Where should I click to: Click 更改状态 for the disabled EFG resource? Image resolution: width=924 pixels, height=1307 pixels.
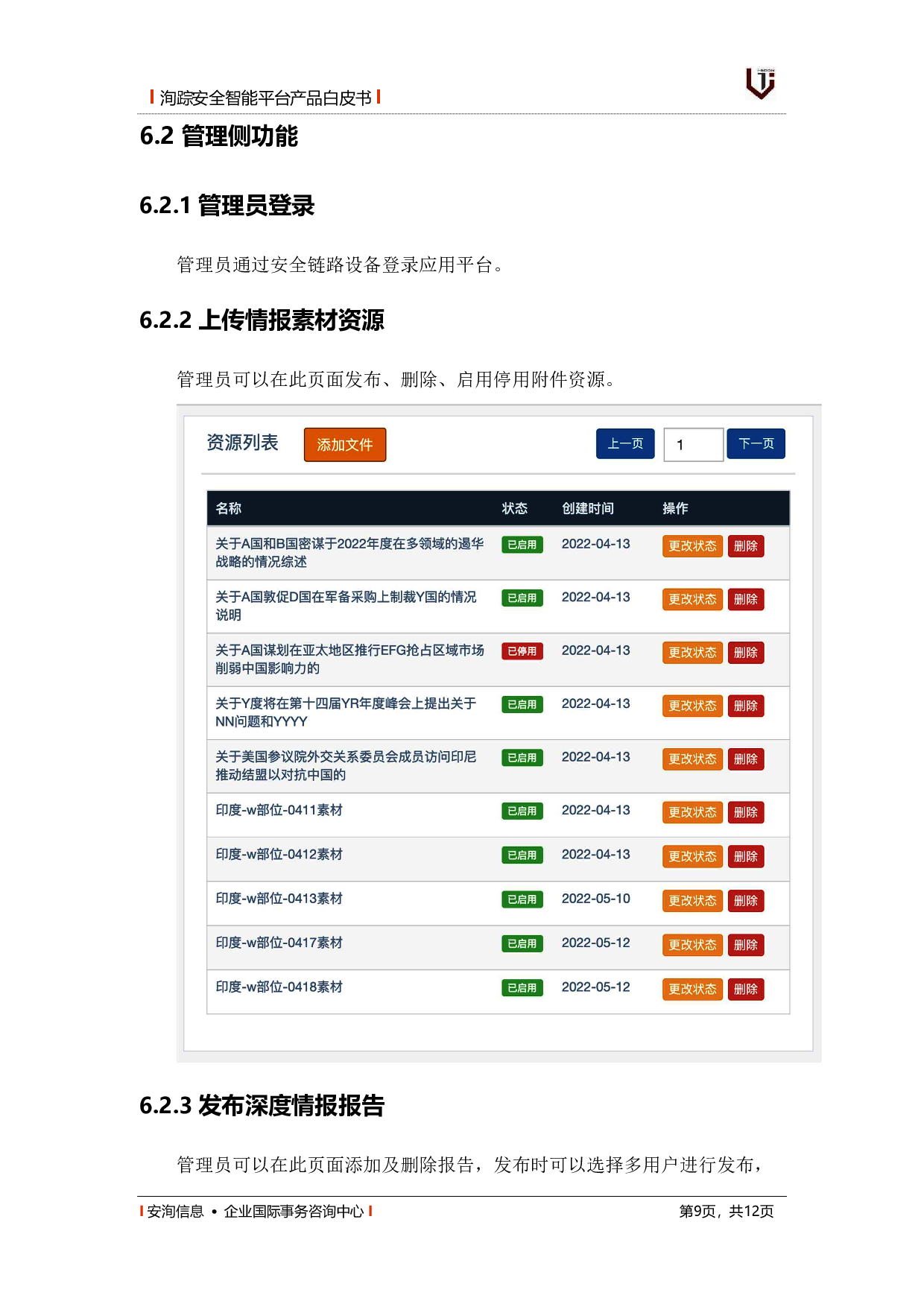click(x=692, y=653)
